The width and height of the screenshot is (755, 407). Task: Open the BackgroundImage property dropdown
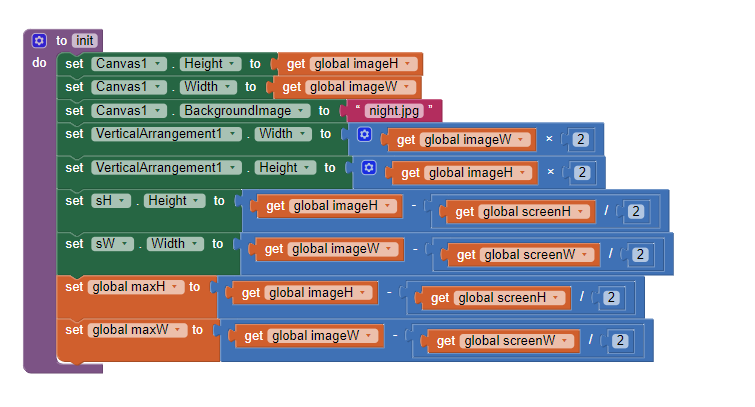click(245, 111)
